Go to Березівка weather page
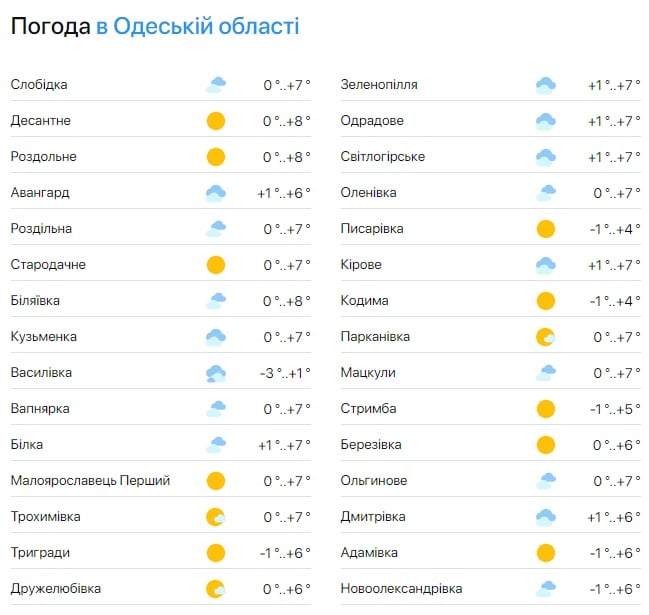 pos(371,445)
